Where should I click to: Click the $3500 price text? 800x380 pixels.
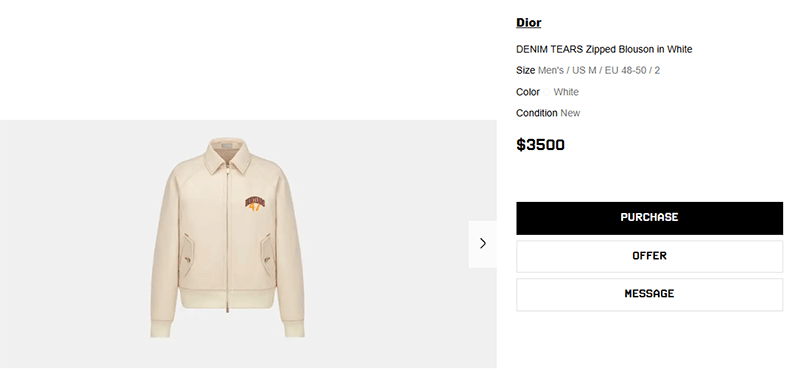[540, 145]
